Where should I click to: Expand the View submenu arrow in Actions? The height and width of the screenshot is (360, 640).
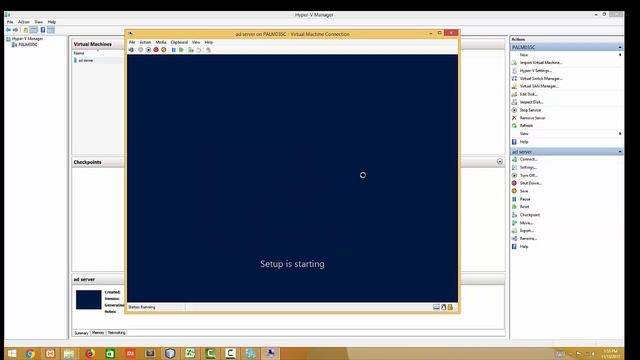pos(620,133)
